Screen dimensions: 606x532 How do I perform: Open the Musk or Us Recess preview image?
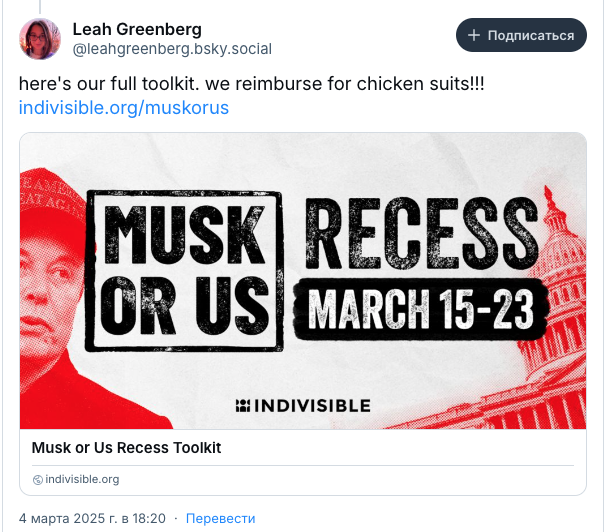tap(303, 281)
